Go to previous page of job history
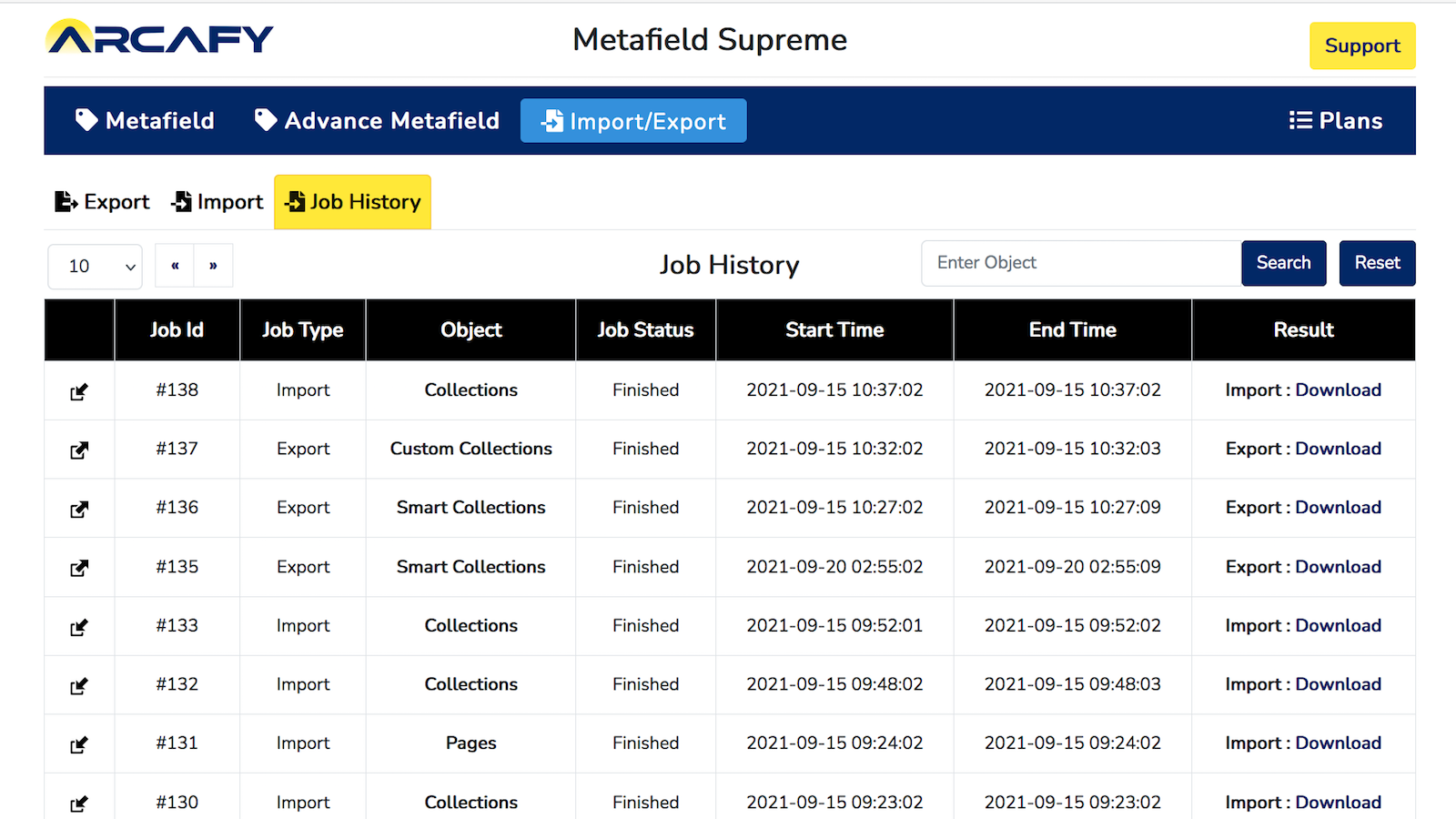Viewport: 1456px width, 819px height. (x=175, y=266)
